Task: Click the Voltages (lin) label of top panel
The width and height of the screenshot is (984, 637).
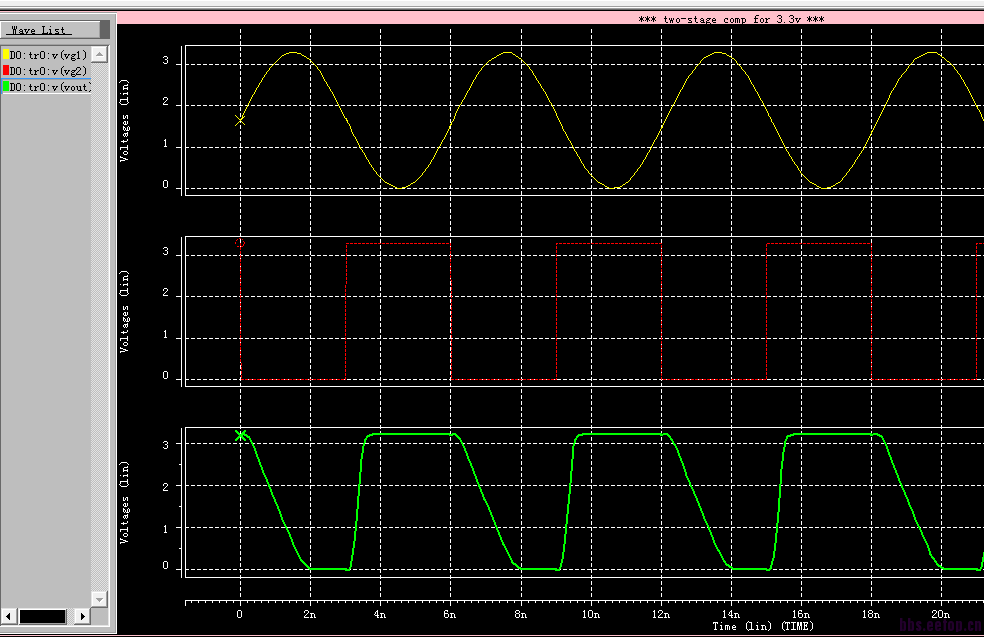Action: 124,120
